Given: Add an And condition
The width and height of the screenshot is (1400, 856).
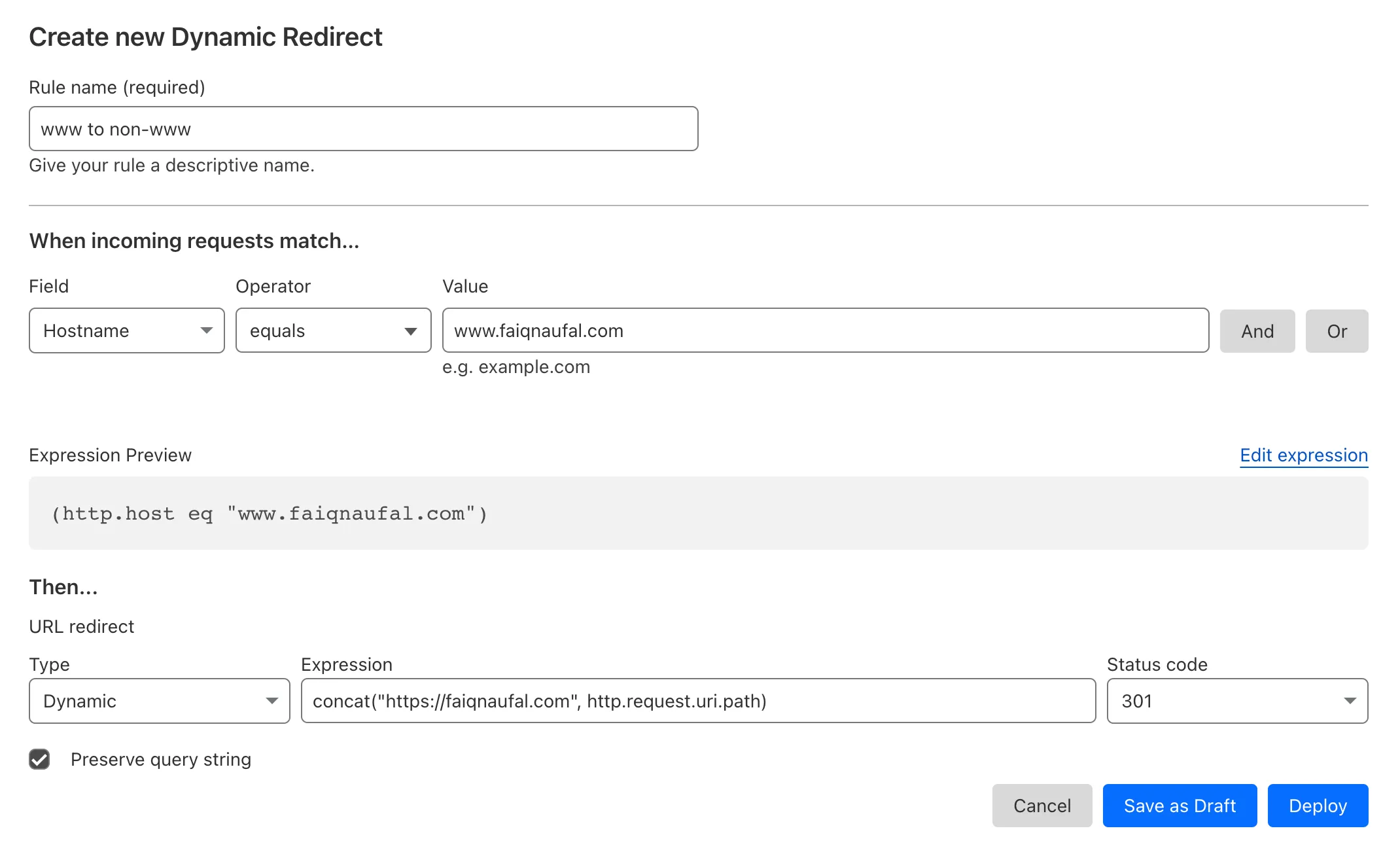Looking at the screenshot, I should pyautogui.click(x=1257, y=331).
